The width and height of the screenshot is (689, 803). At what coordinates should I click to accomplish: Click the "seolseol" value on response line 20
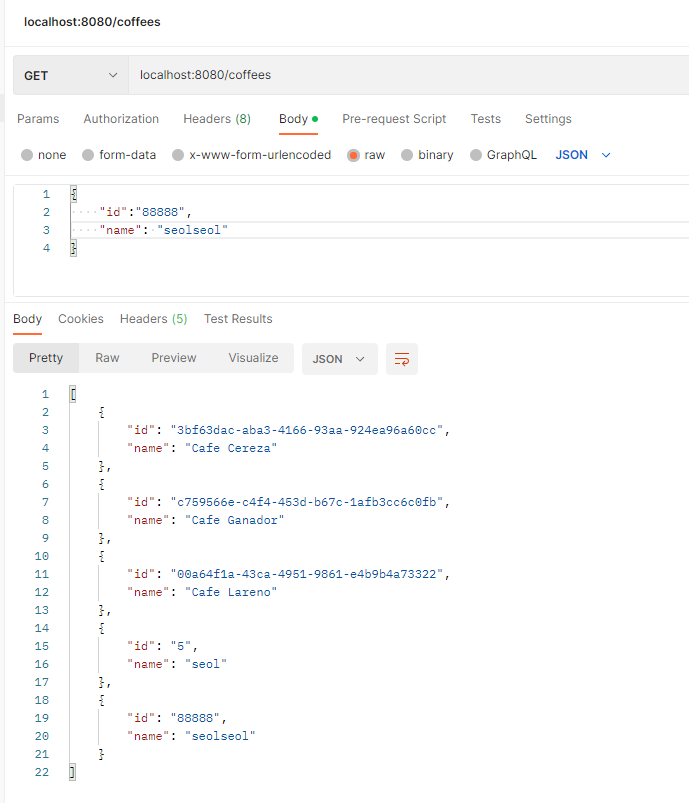click(220, 736)
